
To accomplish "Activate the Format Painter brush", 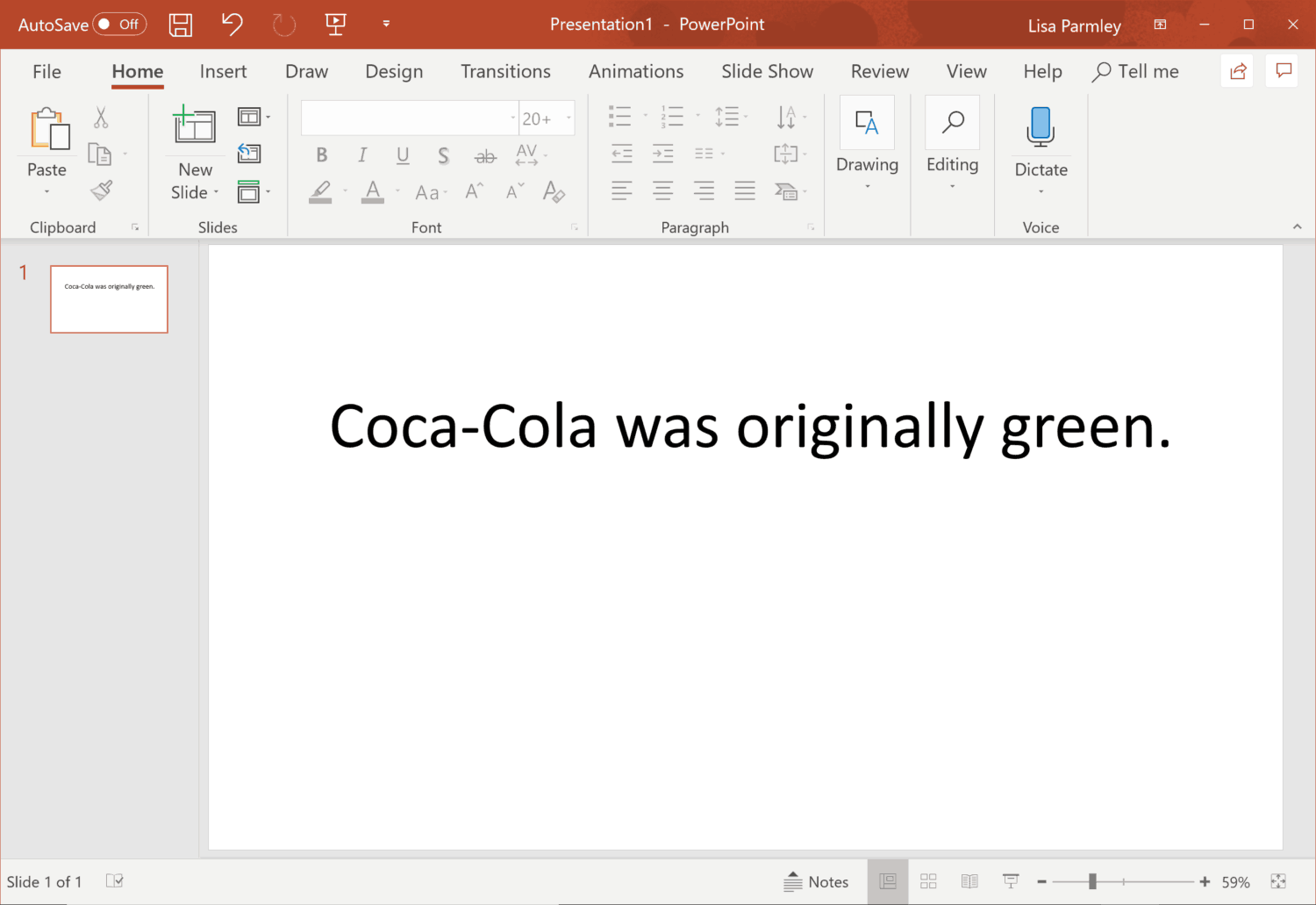I will point(102,190).
